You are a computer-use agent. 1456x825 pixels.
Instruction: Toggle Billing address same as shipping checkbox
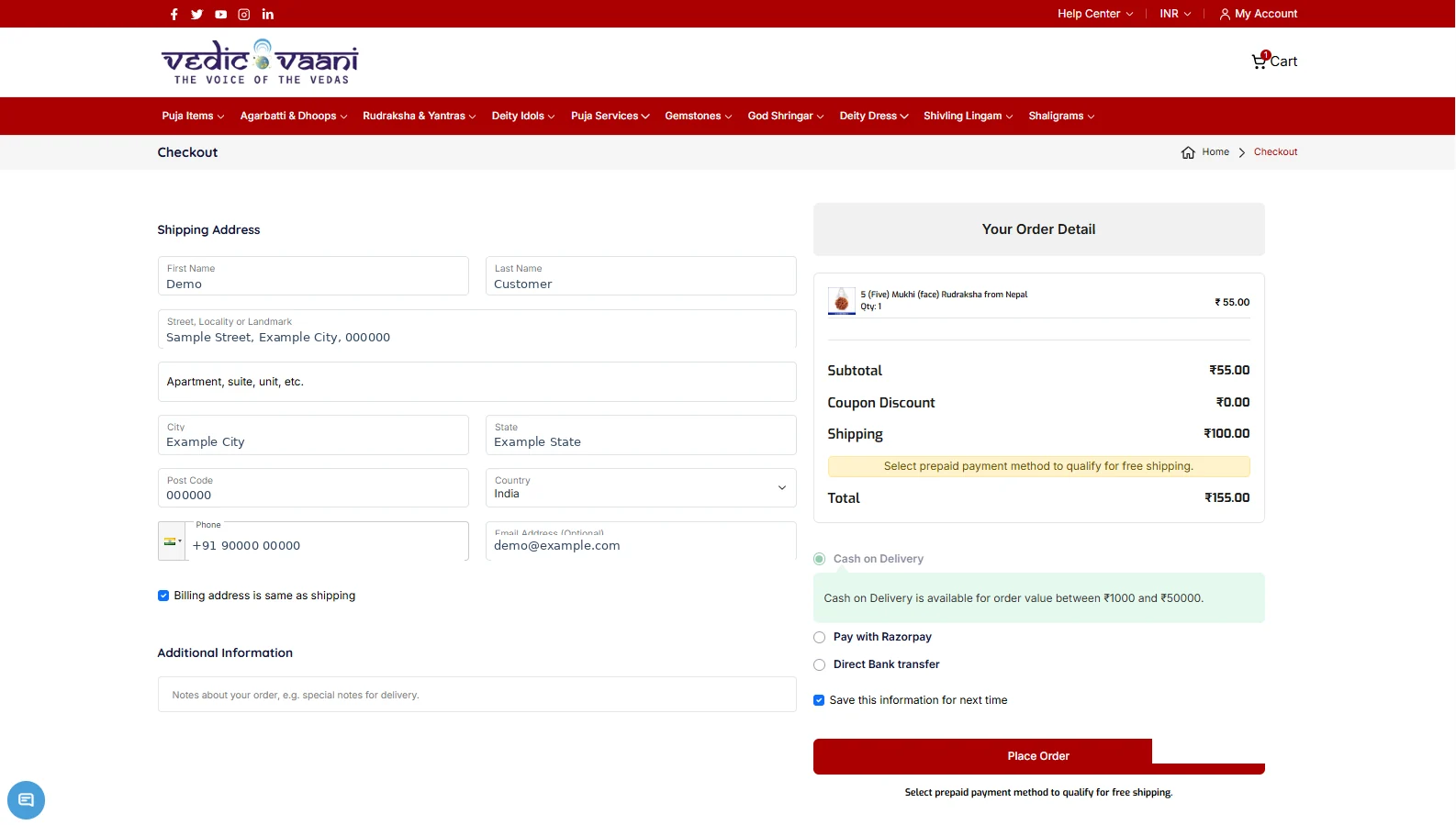pos(163,596)
